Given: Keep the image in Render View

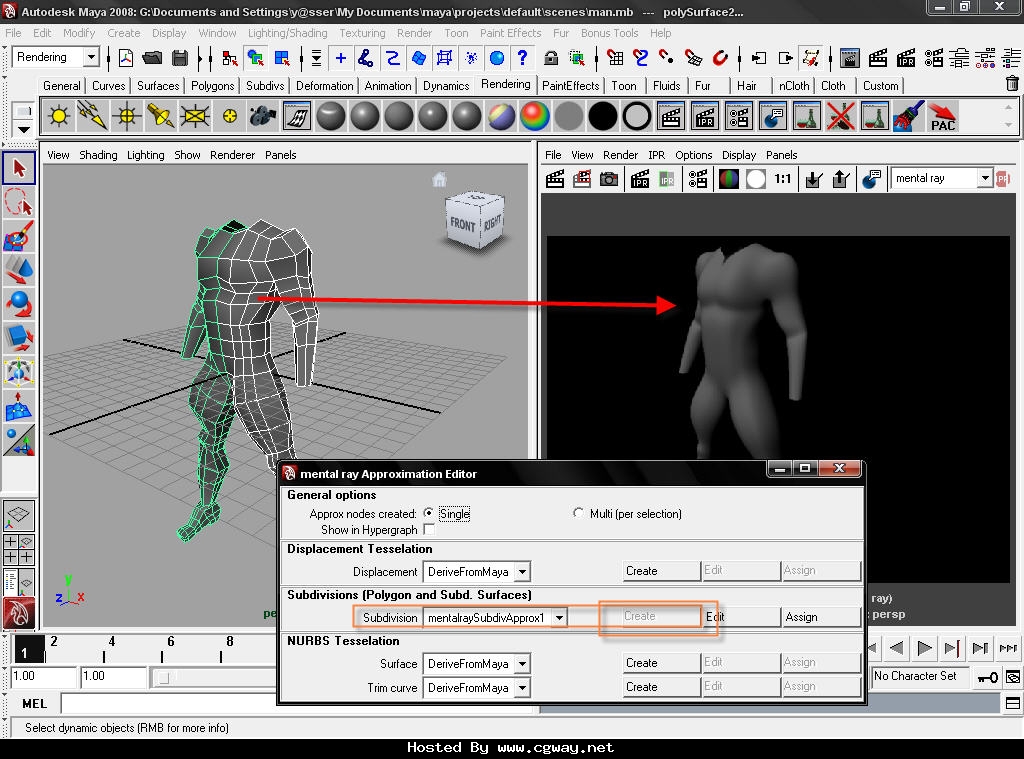Looking at the screenshot, I should [814, 179].
